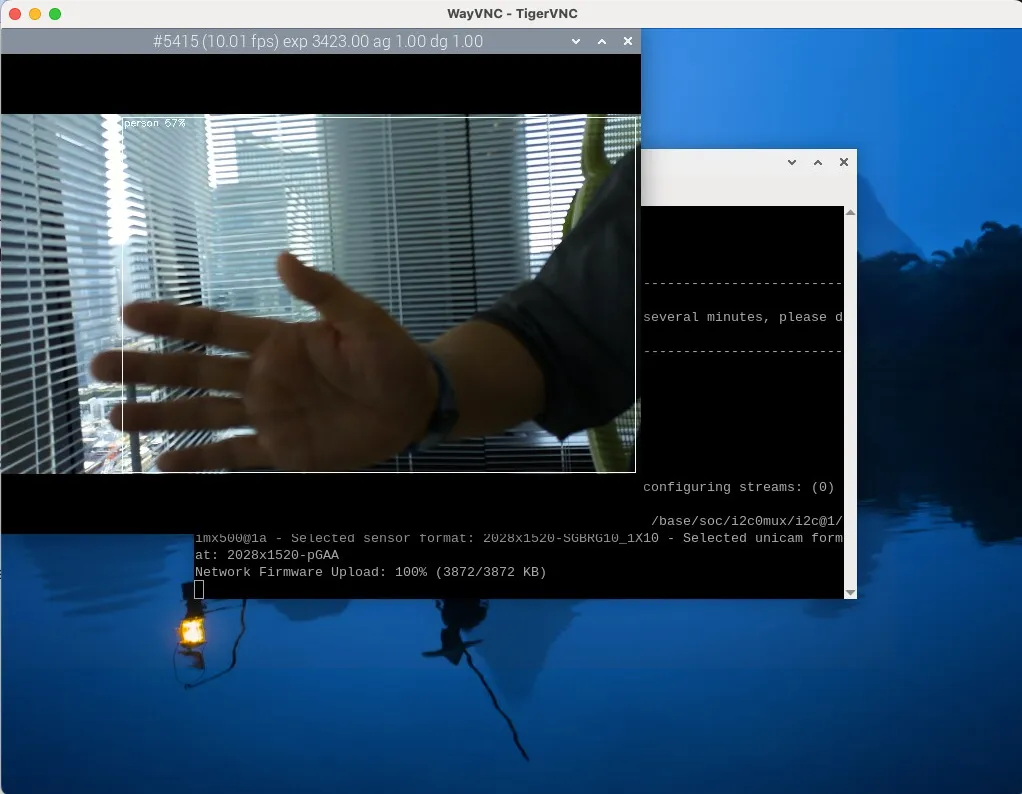Click terminal scrollbar down arrow
Screen dimensions: 1022x794
click(x=850, y=593)
